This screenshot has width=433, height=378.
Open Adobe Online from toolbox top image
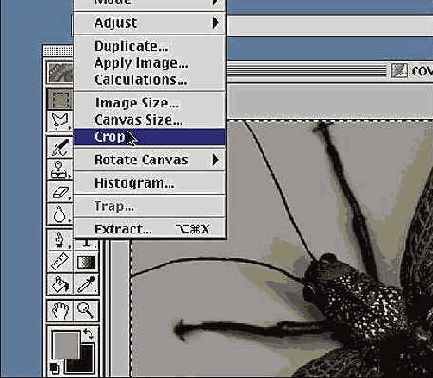tap(61, 72)
